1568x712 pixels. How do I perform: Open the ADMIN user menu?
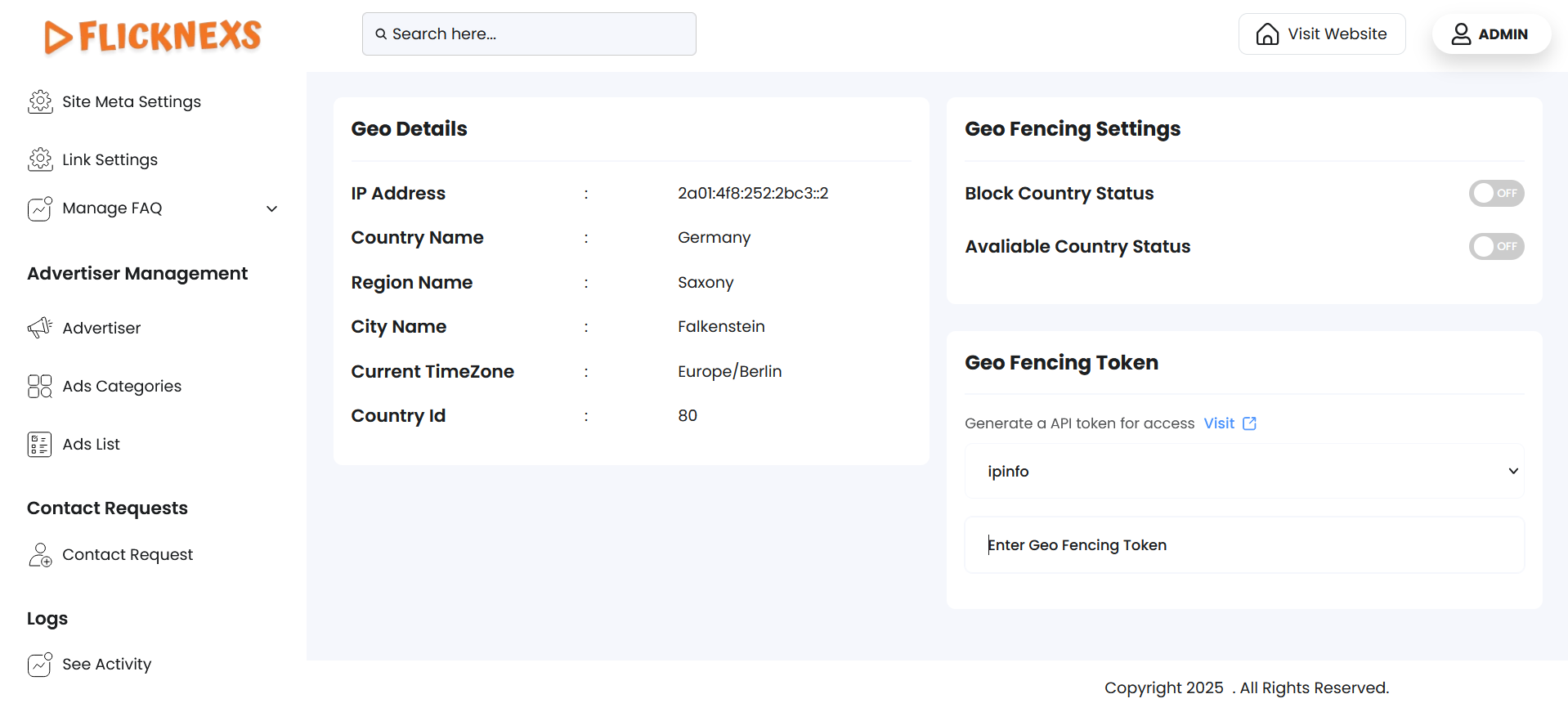pos(1490,34)
